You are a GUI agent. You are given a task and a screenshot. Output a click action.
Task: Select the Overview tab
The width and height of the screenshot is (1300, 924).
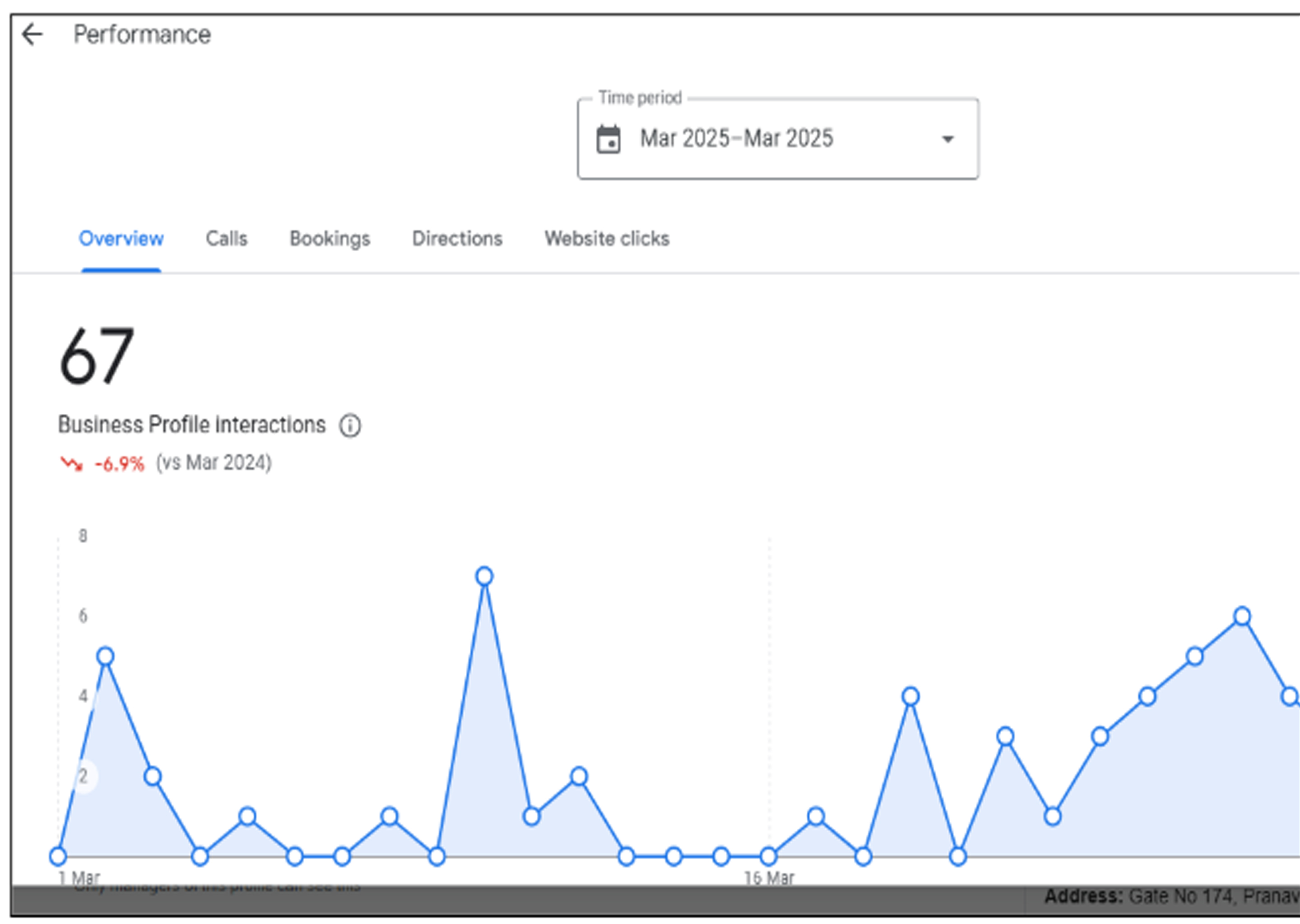[121, 239]
